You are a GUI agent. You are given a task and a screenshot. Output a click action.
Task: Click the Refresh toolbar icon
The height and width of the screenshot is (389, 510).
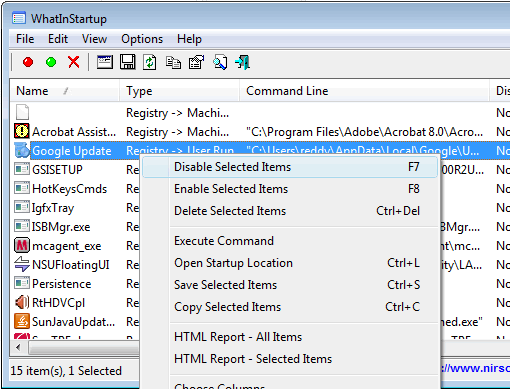[150, 62]
